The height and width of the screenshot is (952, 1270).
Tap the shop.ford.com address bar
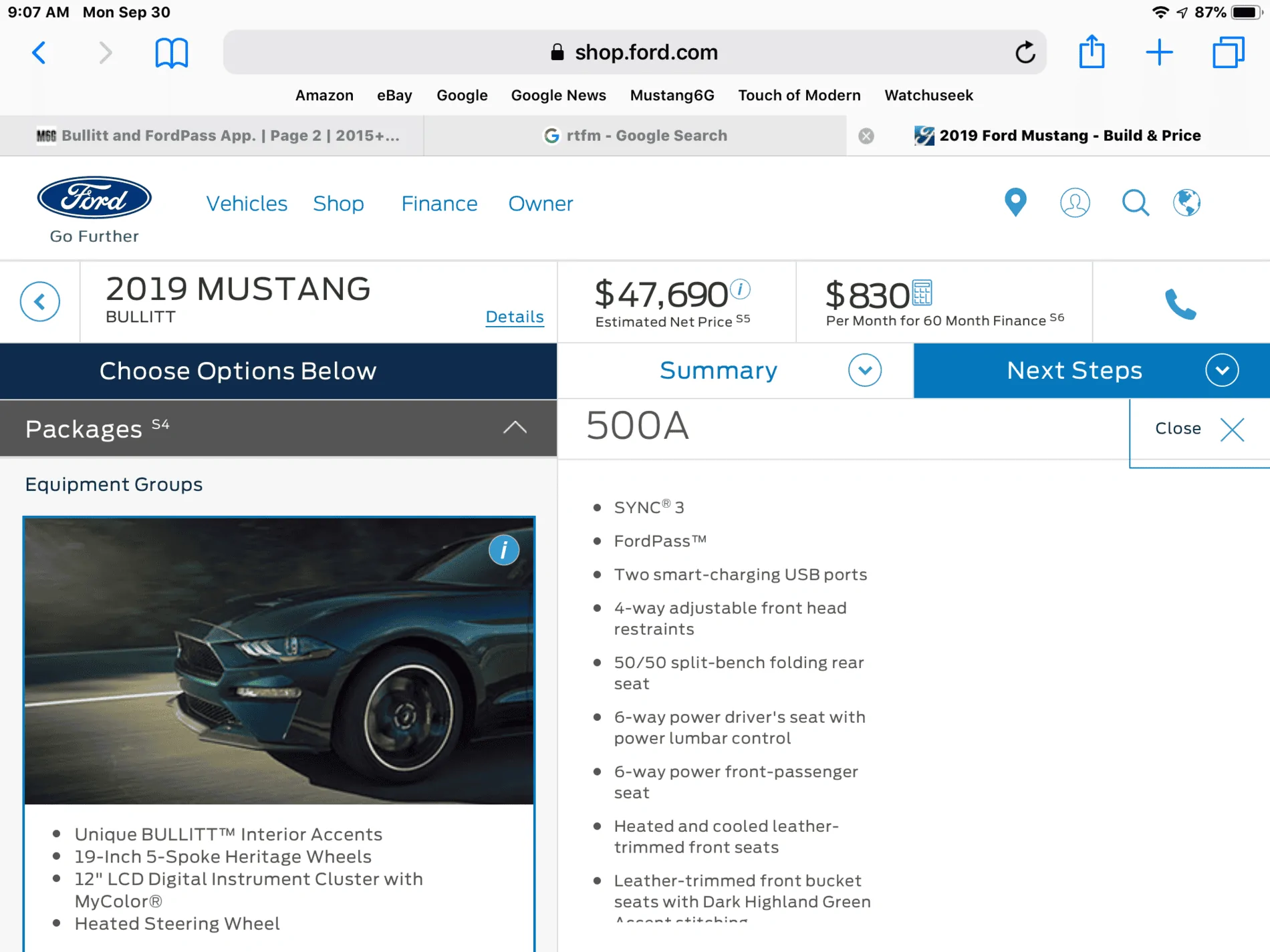634,52
